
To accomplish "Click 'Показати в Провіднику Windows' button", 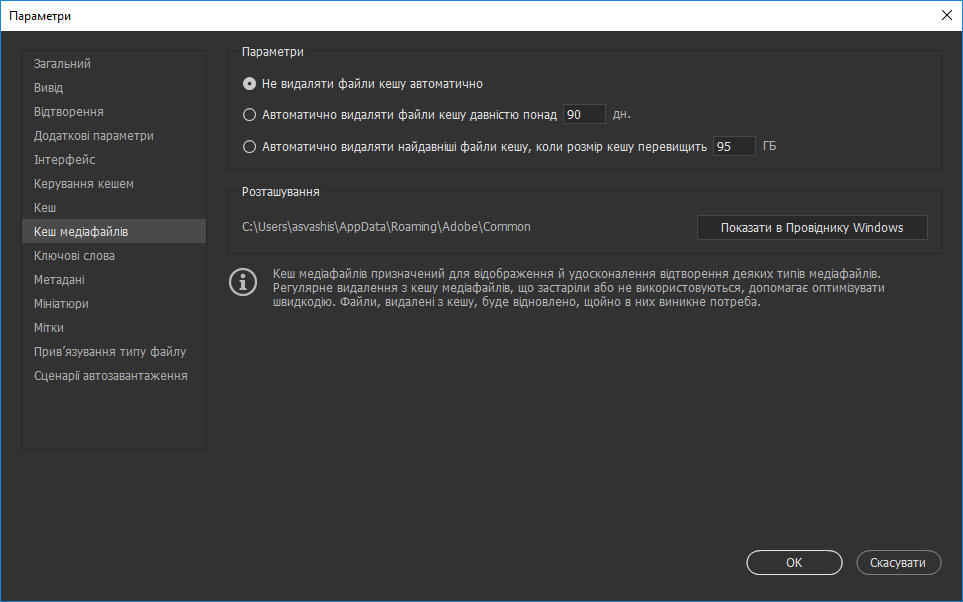I will (x=812, y=227).
